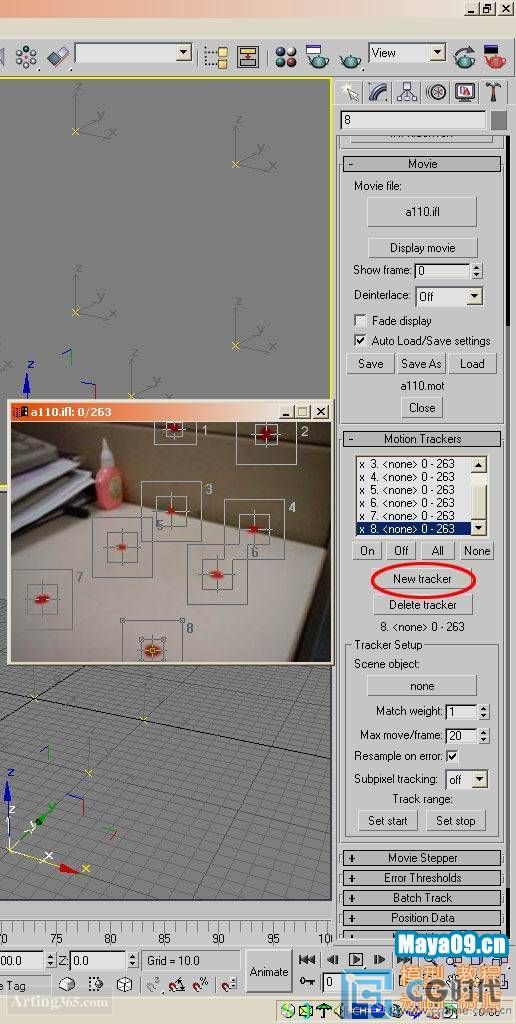The image size is (516, 1024).
Task: Expand the Batch Track rollout
Action: click(422, 898)
